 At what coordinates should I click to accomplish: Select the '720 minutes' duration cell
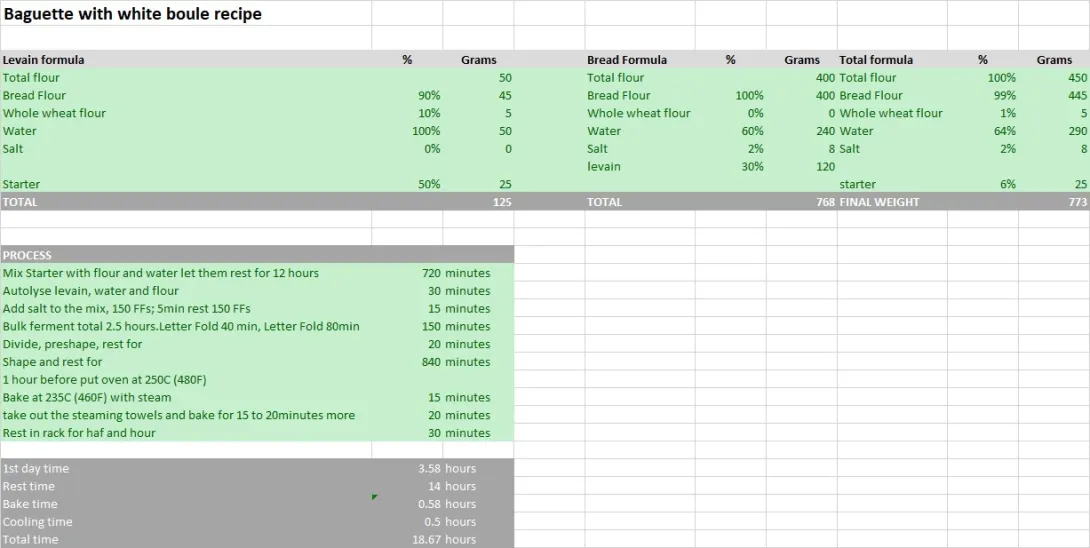coord(456,273)
